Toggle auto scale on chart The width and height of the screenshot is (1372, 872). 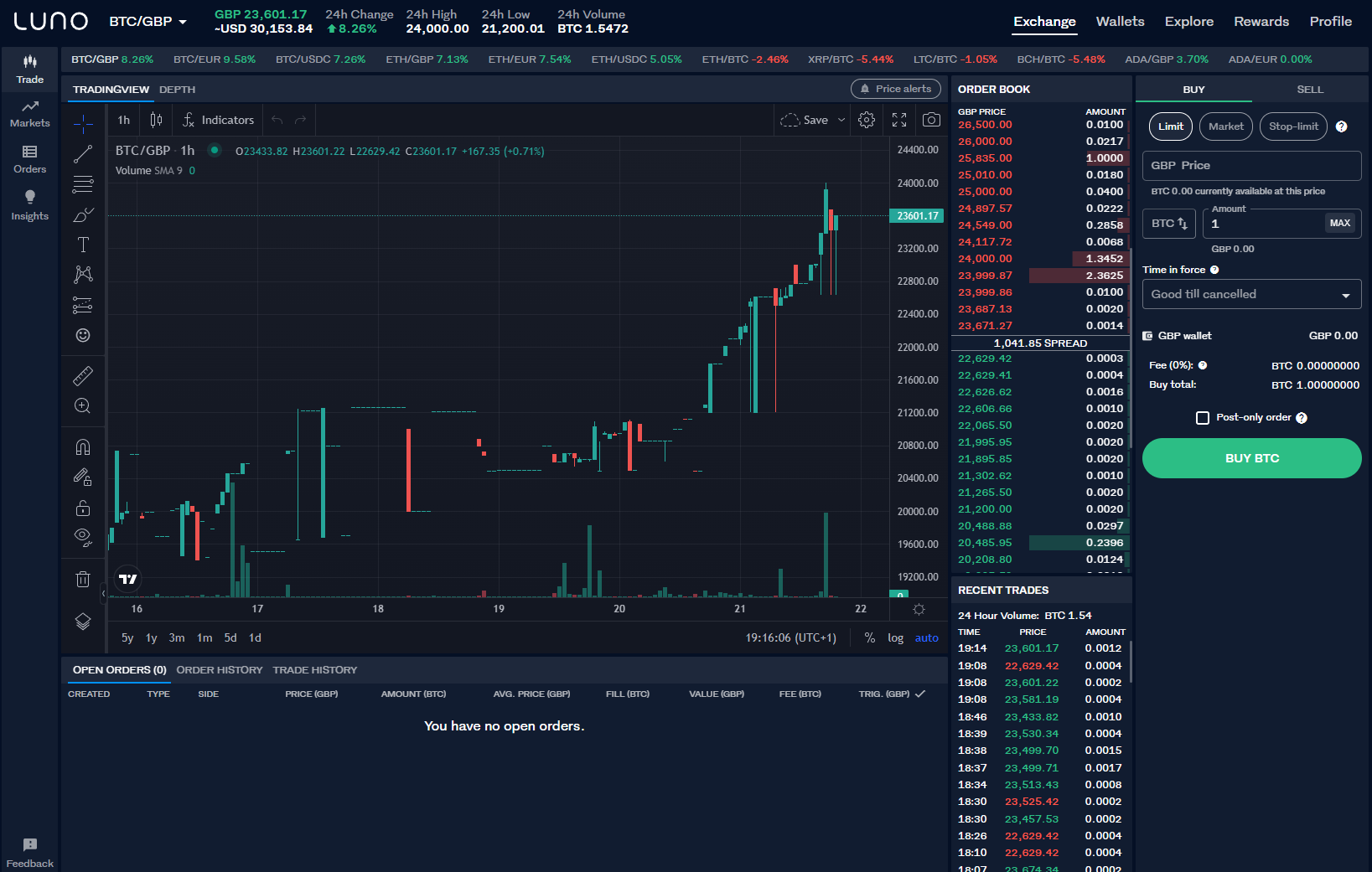click(x=926, y=638)
